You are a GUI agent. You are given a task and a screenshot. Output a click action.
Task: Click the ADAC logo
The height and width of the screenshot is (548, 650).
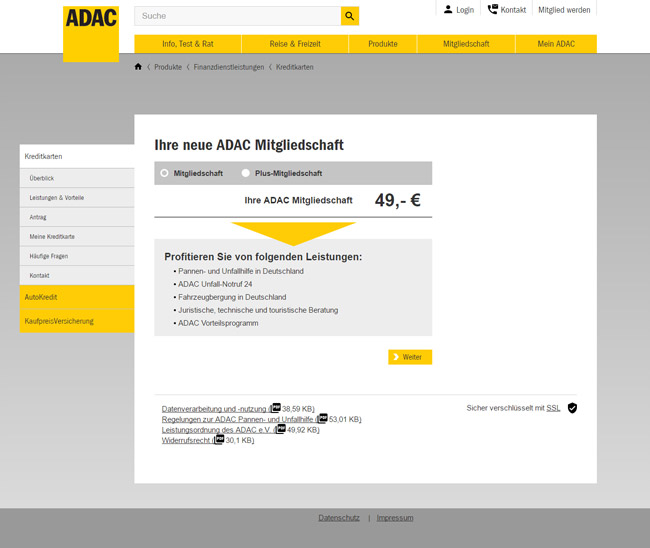91,34
